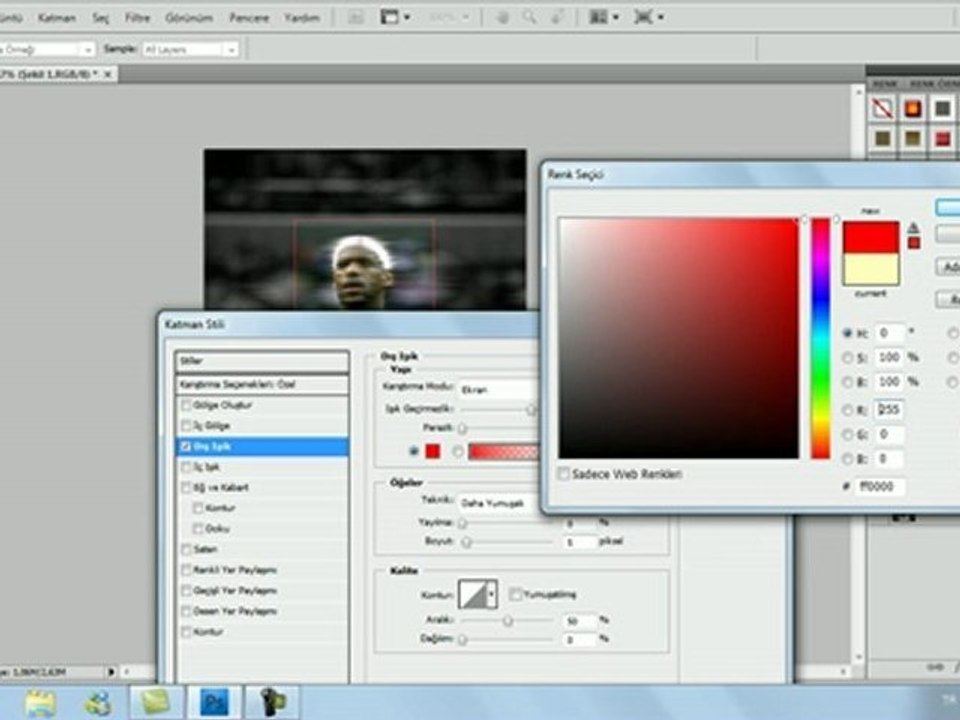
Task: Enable Renkli Yer Paylaşımı checkbox
Action: tap(186, 570)
